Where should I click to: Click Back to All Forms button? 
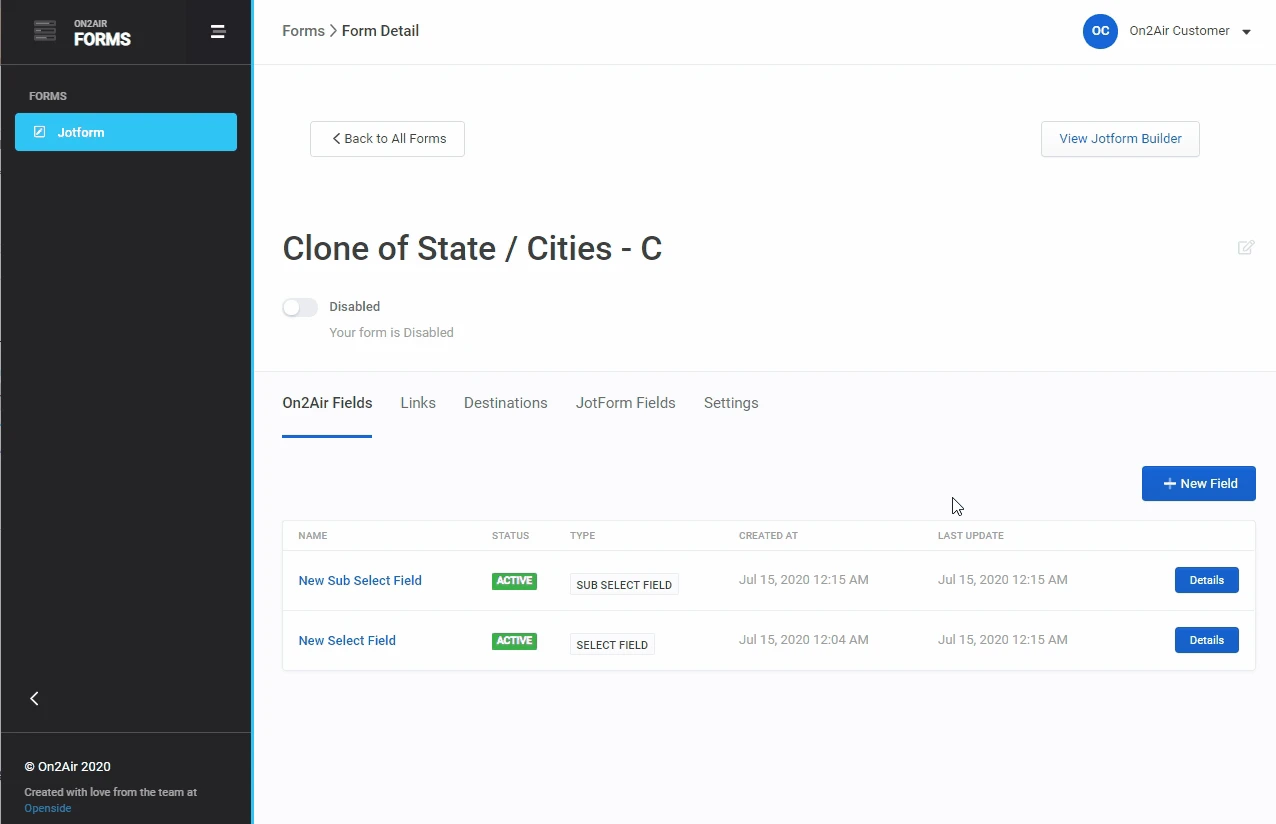(387, 139)
